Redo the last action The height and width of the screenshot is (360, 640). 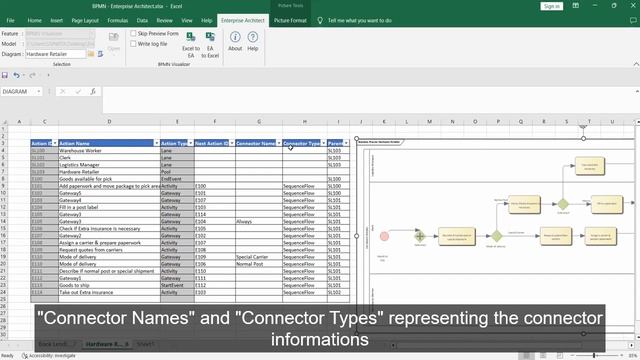[32, 75]
